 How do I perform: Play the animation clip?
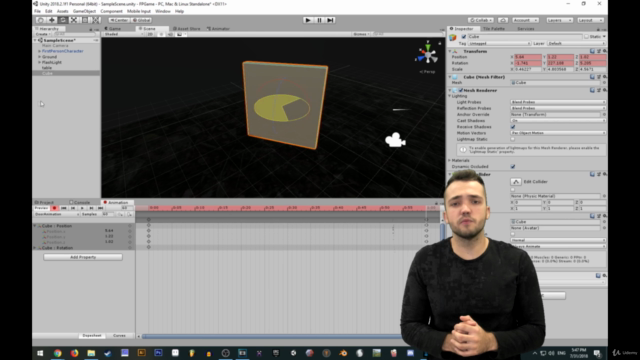(x=82, y=208)
